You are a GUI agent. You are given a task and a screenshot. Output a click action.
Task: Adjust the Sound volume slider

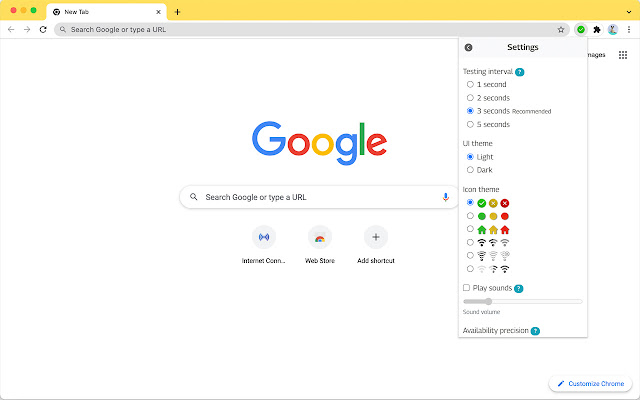point(522,302)
